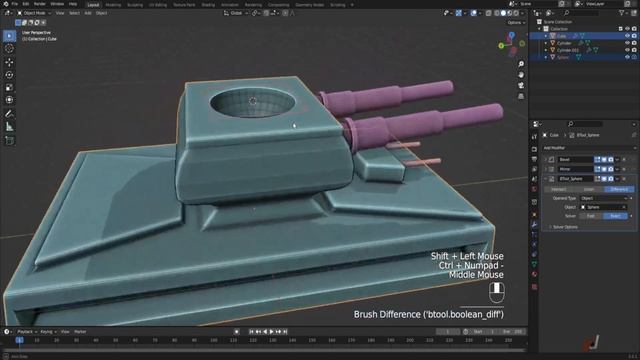Select wireframe shading mode

point(497,13)
